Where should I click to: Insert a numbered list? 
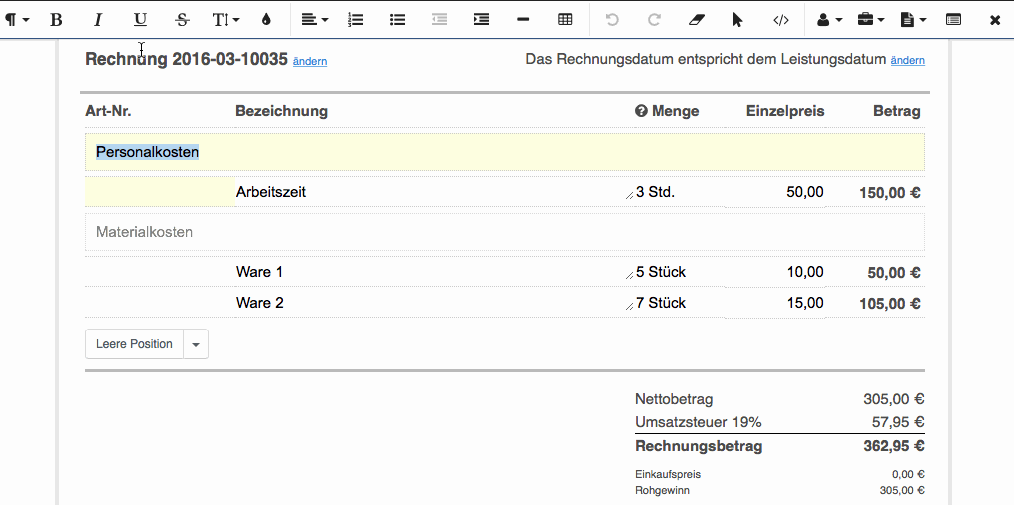click(356, 20)
